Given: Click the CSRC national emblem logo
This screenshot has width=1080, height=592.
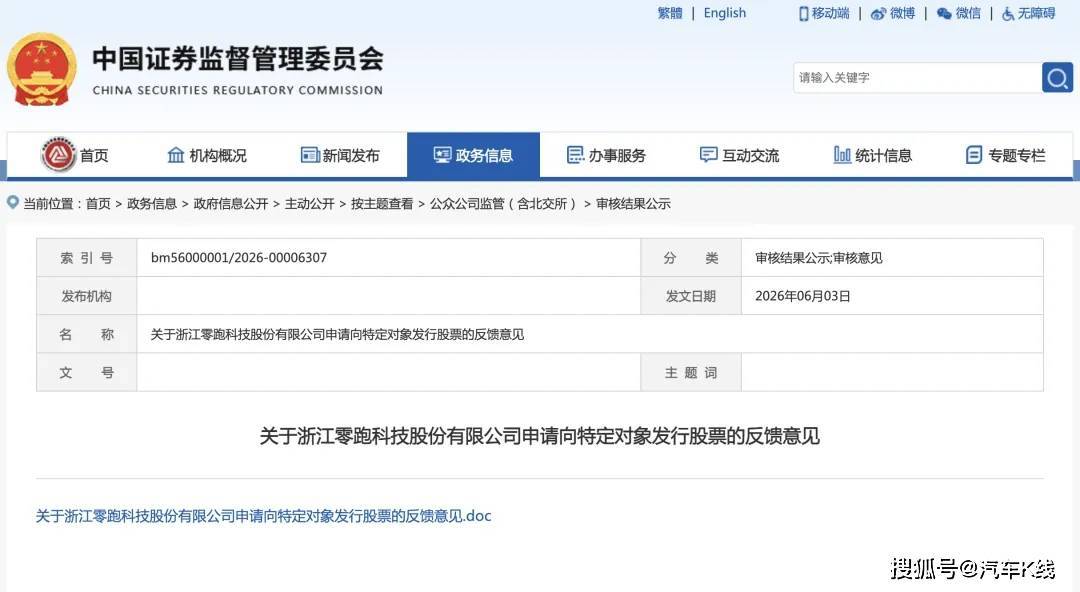Looking at the screenshot, I should [x=41, y=70].
